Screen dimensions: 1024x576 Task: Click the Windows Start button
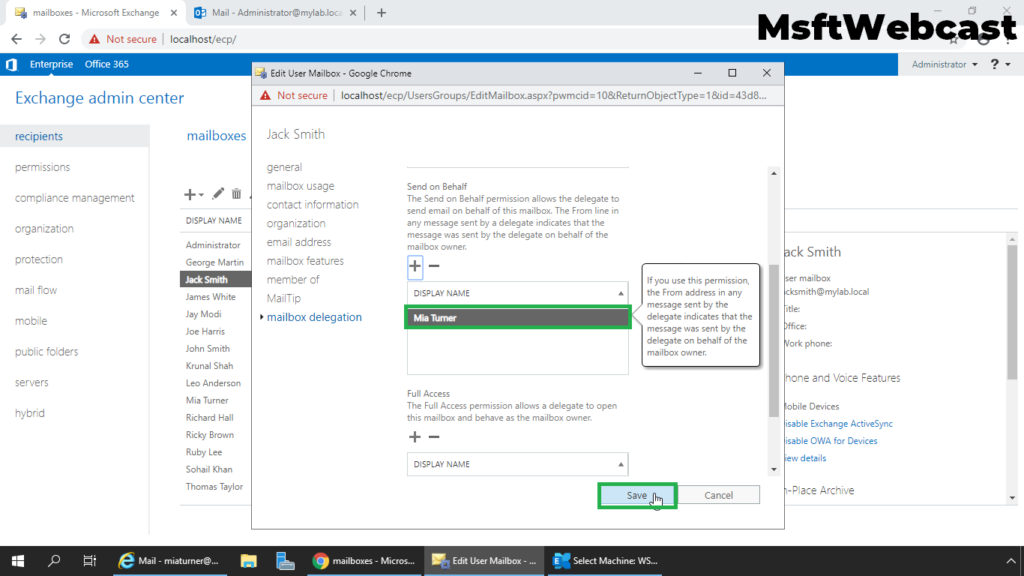[18, 561]
